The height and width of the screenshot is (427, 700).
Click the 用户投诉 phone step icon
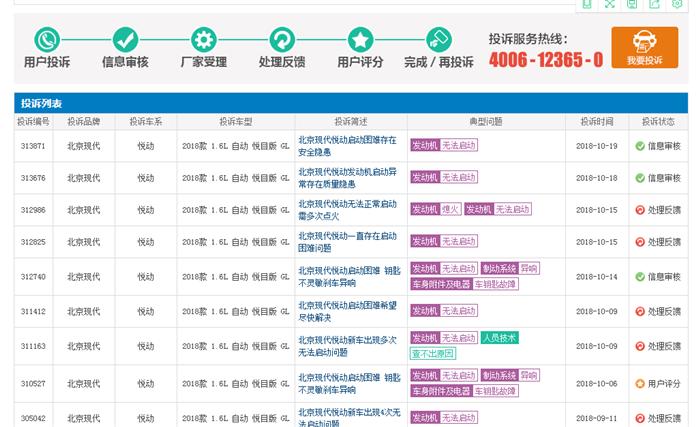coord(47,40)
